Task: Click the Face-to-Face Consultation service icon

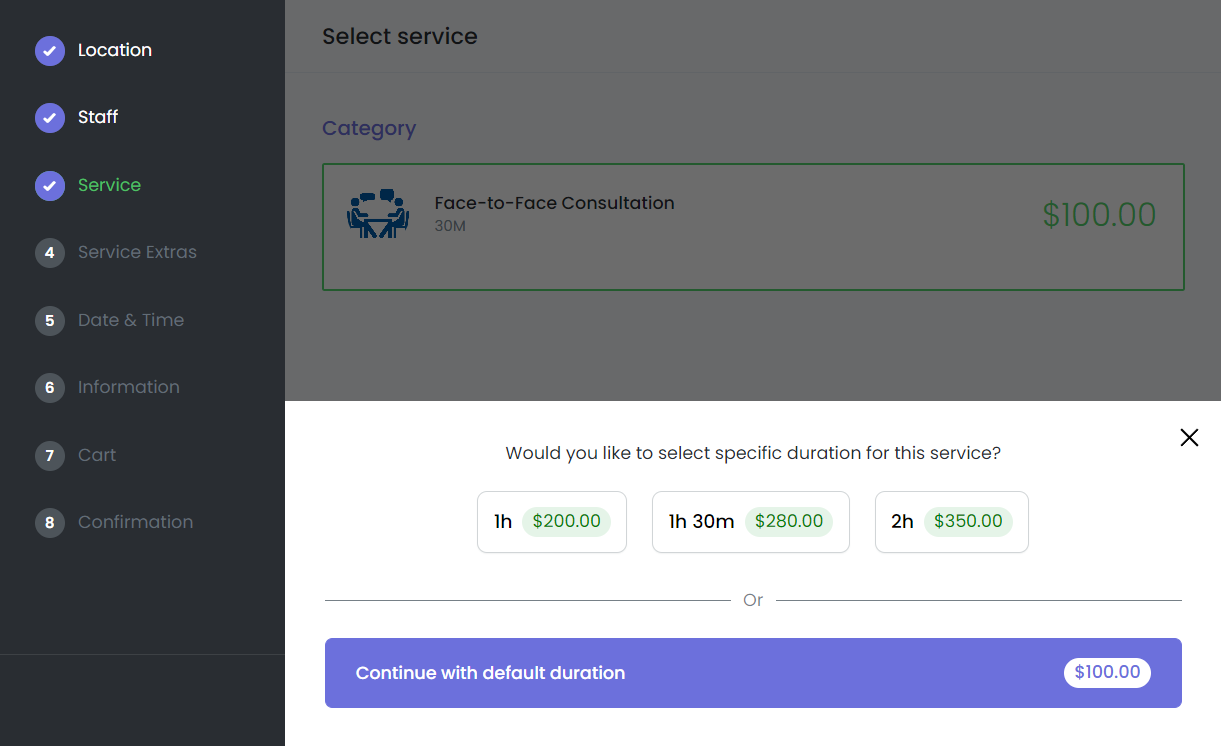Action: pyautogui.click(x=378, y=213)
